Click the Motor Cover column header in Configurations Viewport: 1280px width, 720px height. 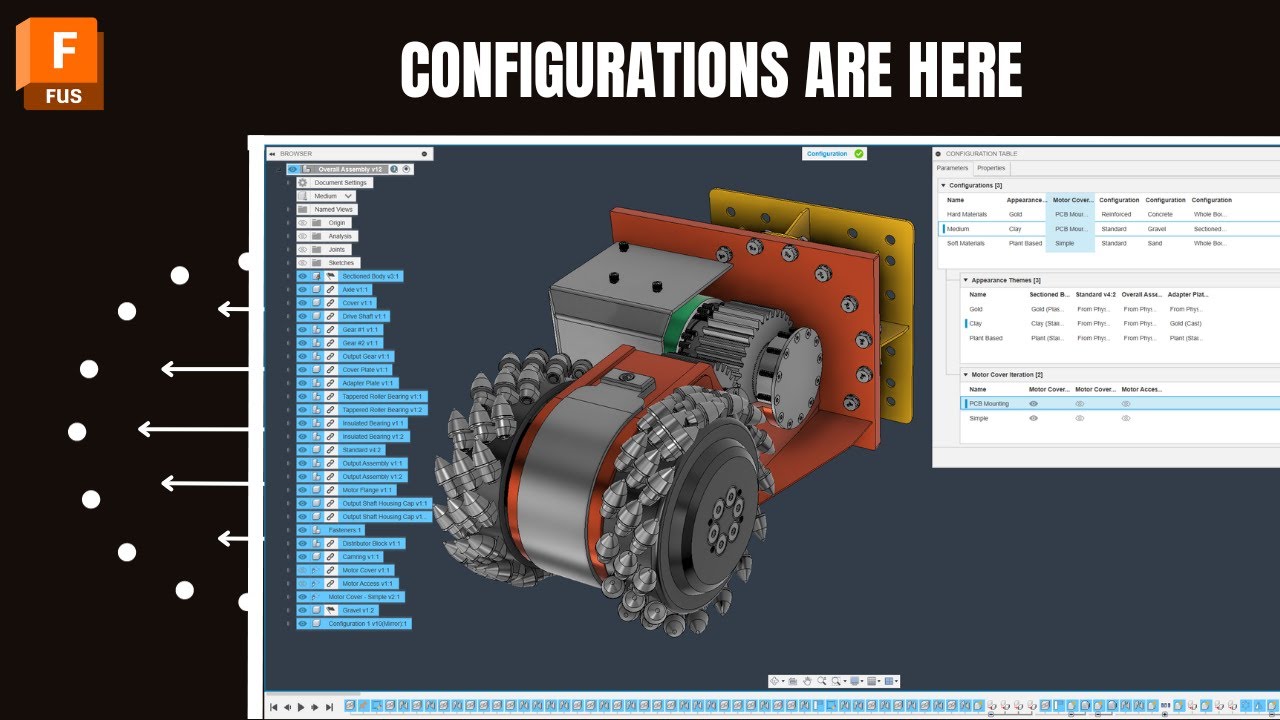click(1073, 200)
